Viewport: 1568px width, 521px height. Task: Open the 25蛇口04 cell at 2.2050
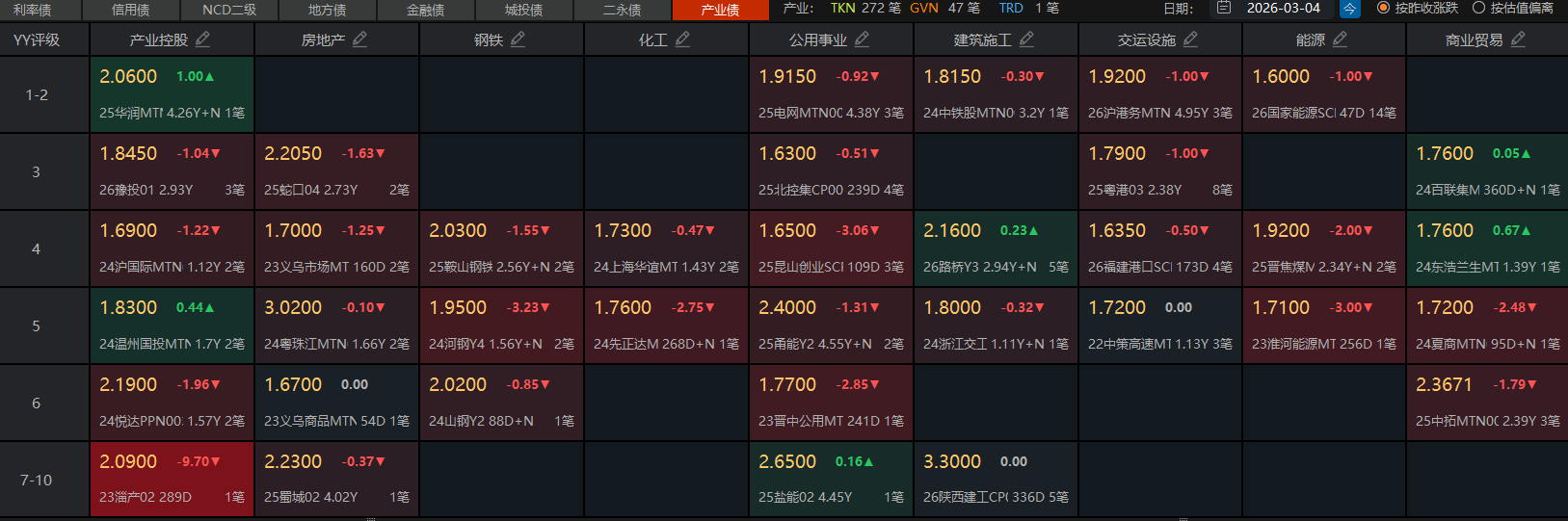pyautogui.click(x=336, y=171)
